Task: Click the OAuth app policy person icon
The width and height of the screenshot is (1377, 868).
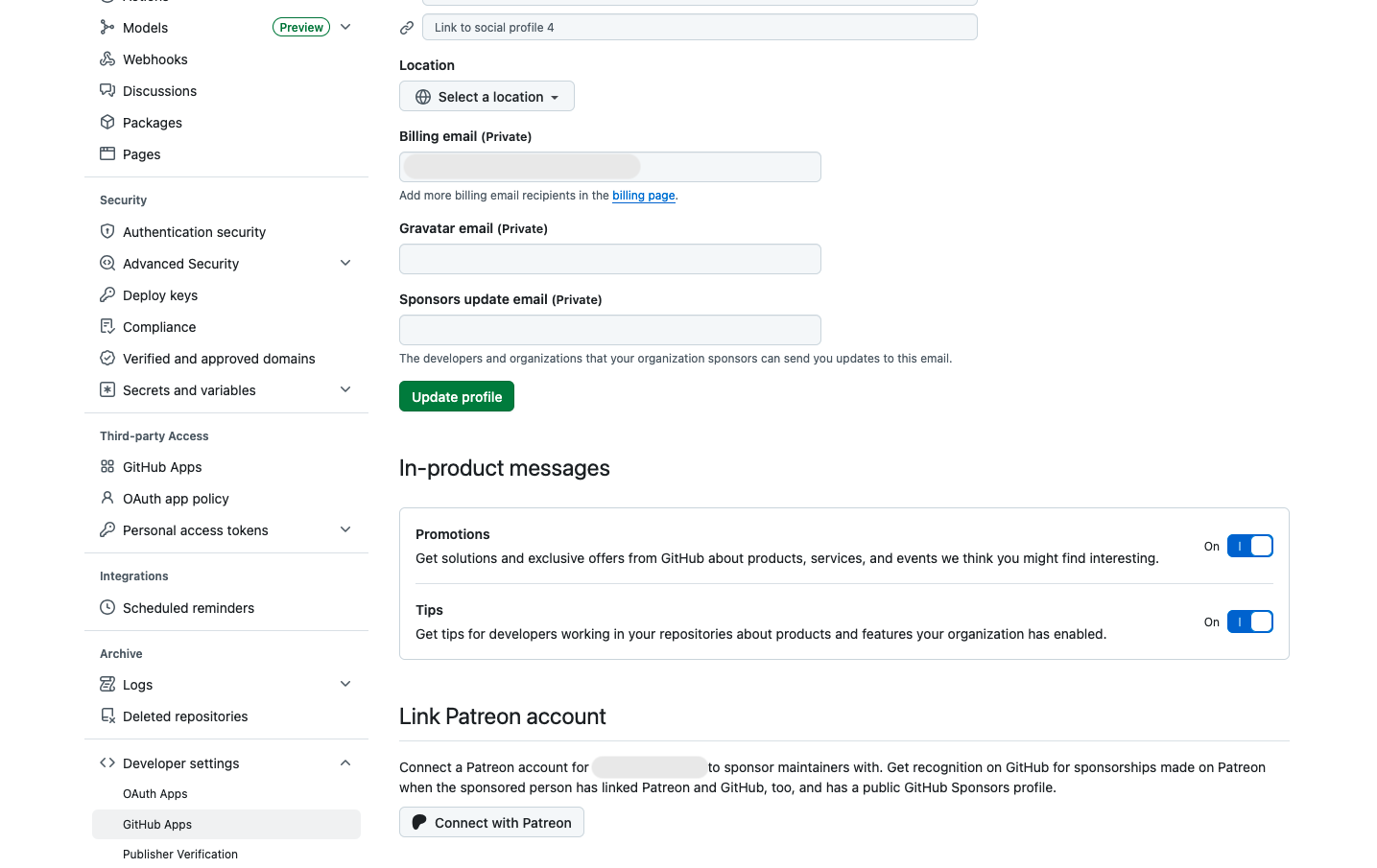Action: pos(107,498)
